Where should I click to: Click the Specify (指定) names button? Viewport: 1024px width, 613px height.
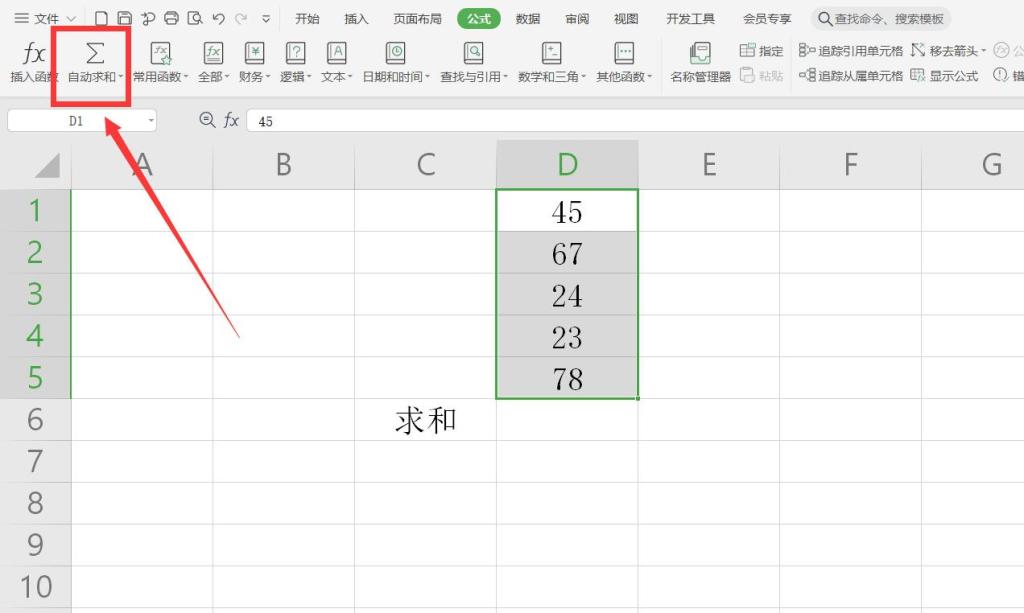point(761,50)
